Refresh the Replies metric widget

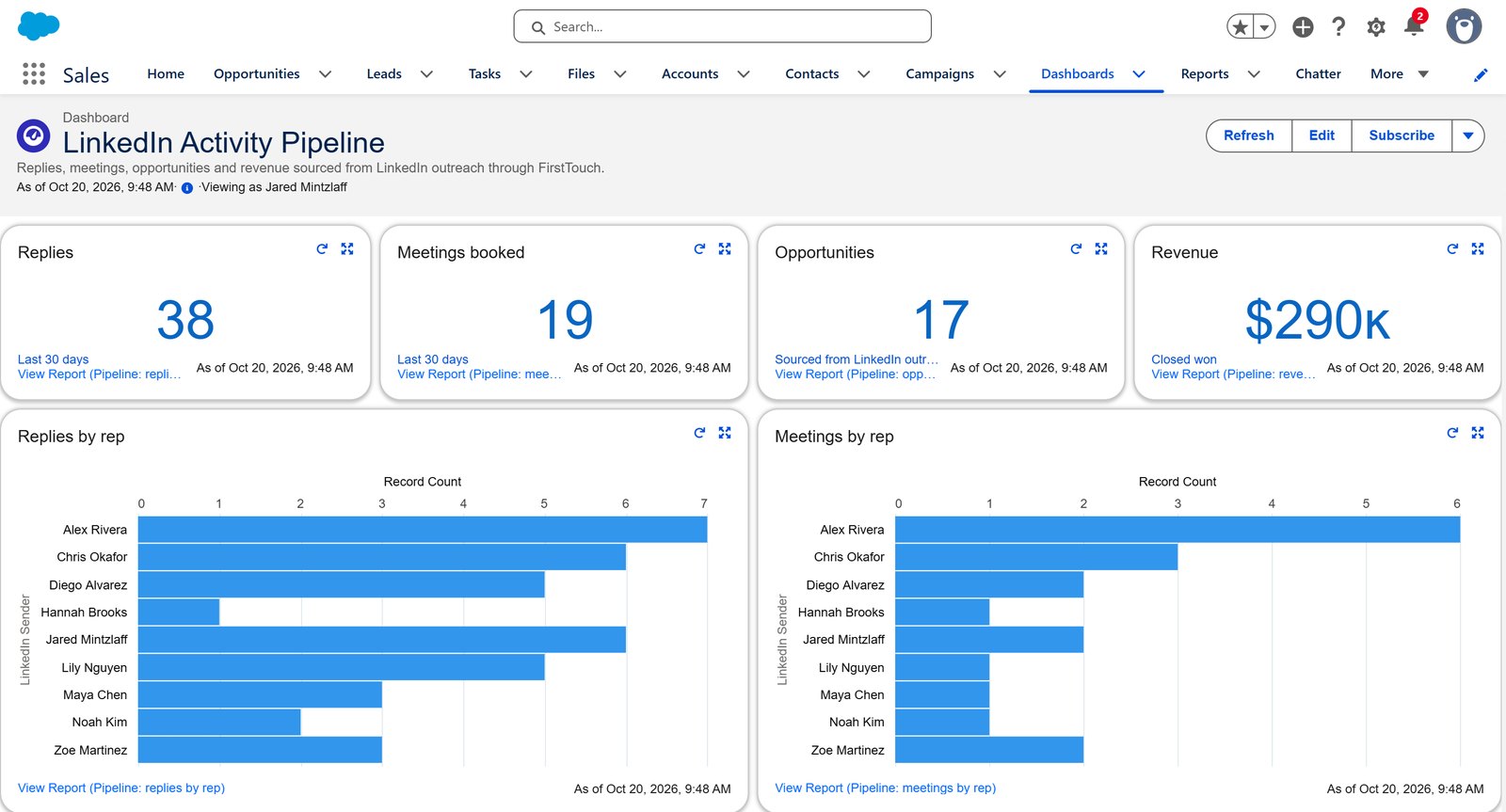(322, 248)
